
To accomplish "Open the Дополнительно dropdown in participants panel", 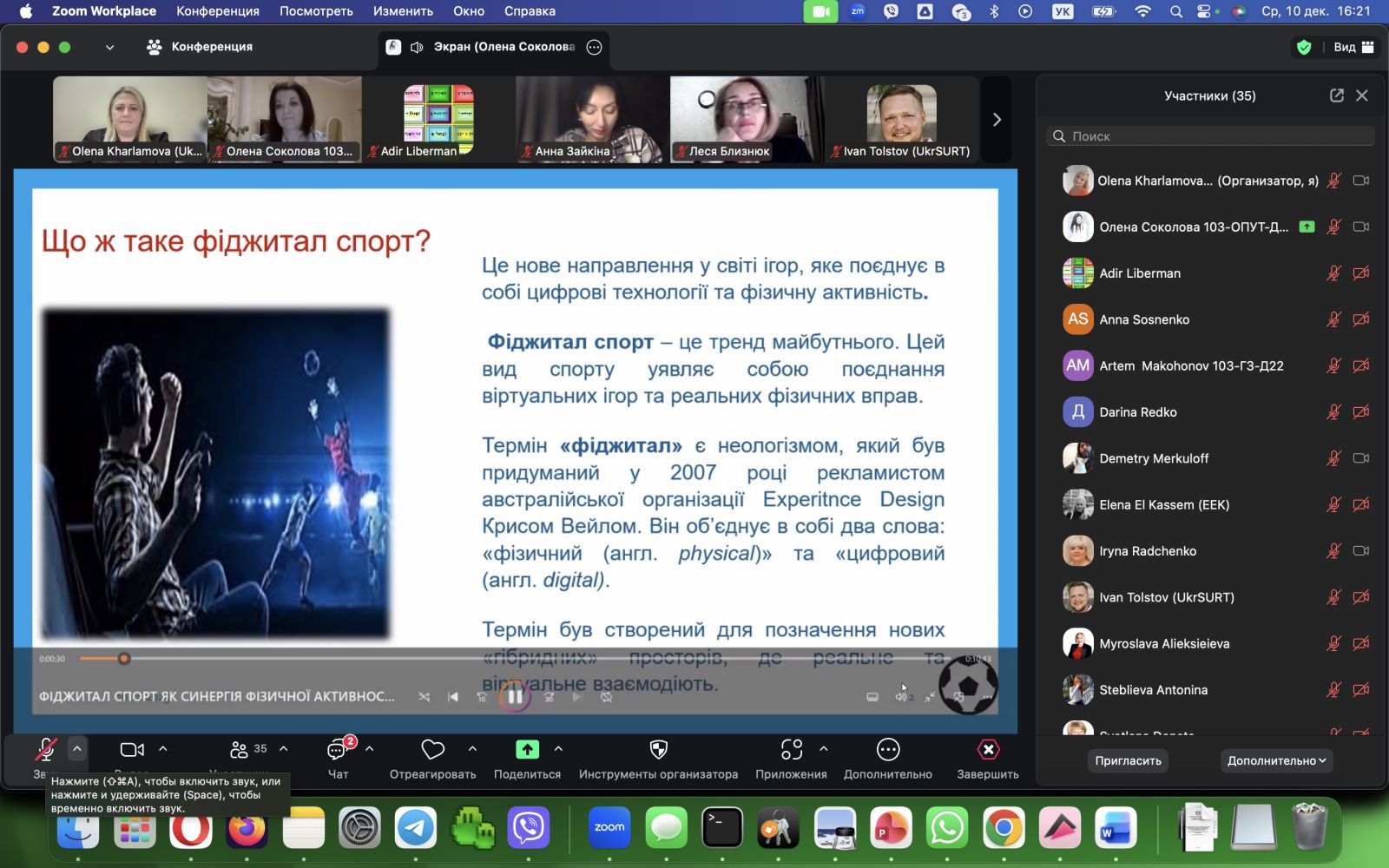I will pyautogui.click(x=1276, y=760).
